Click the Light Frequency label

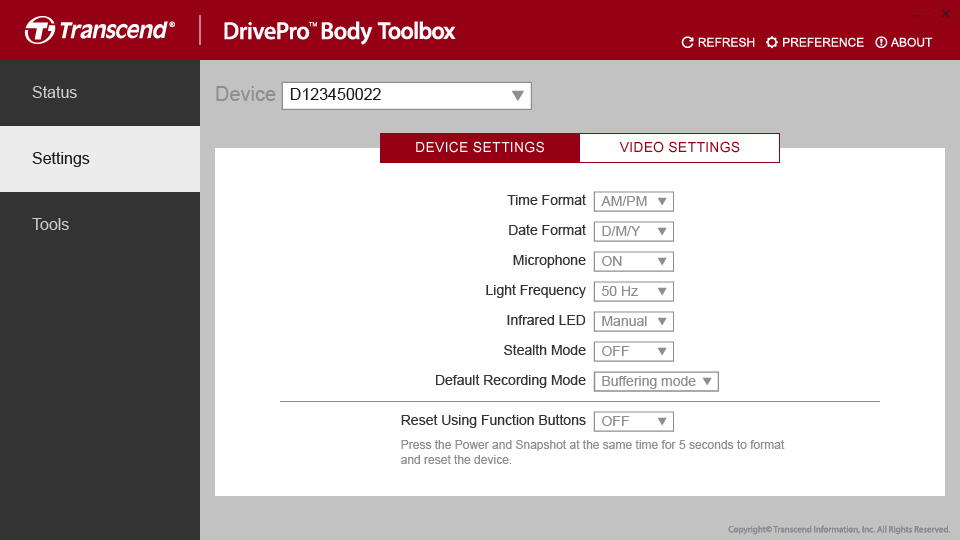click(x=535, y=290)
